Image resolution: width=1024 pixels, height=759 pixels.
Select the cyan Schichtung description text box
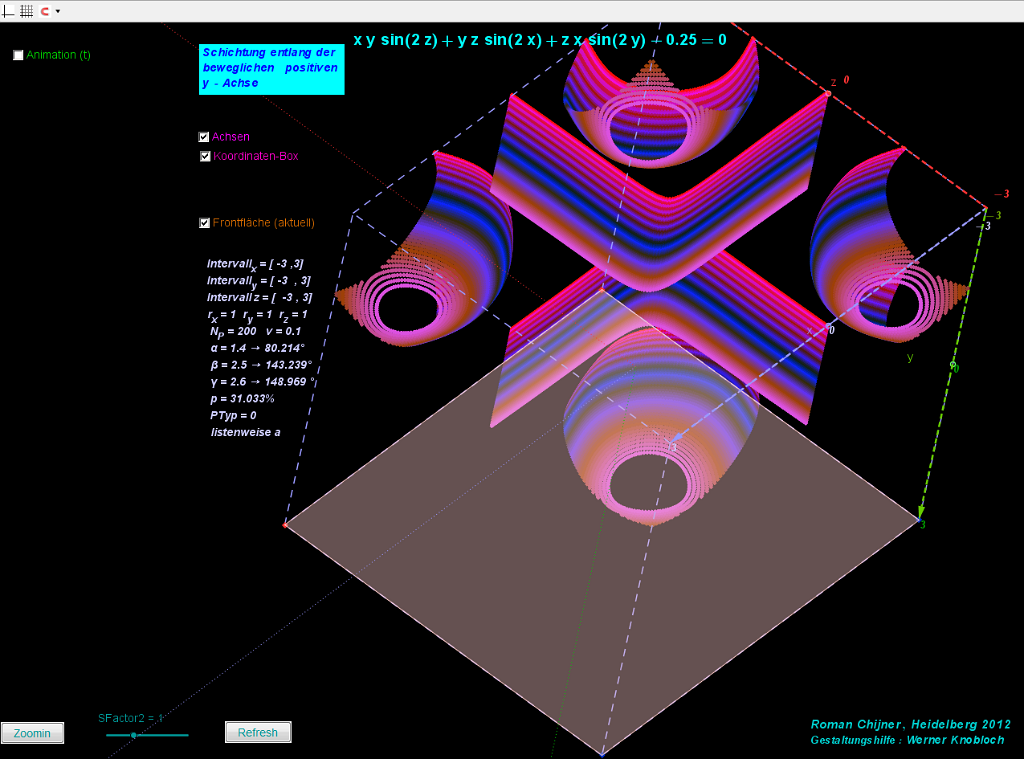point(271,68)
